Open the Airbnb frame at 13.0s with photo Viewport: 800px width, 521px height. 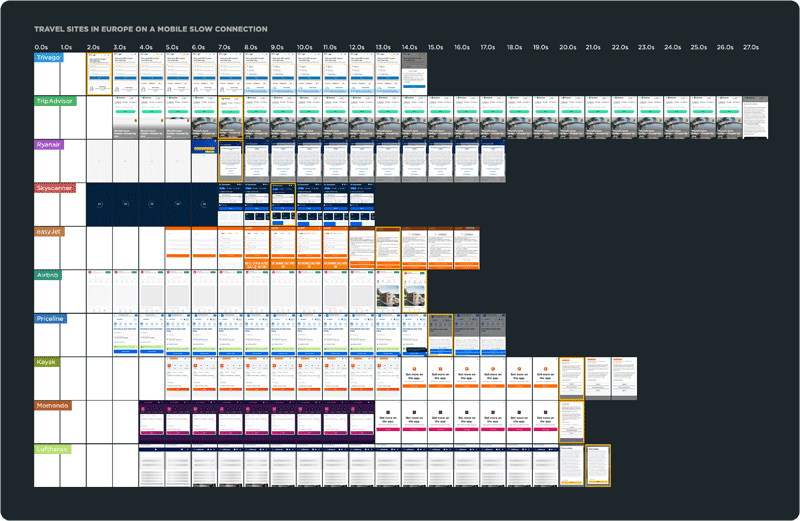pyautogui.click(x=388, y=291)
